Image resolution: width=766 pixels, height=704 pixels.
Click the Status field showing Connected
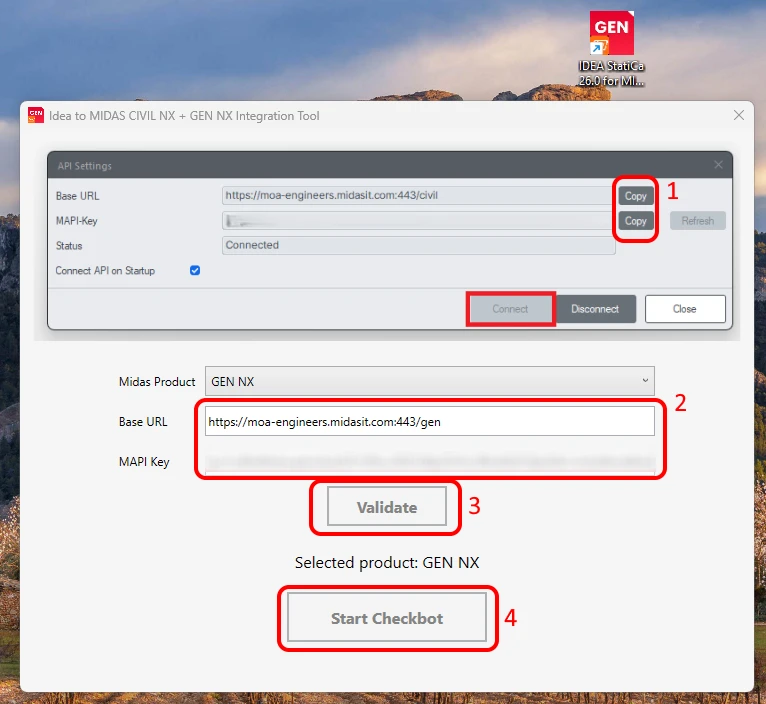pyautogui.click(x=419, y=245)
